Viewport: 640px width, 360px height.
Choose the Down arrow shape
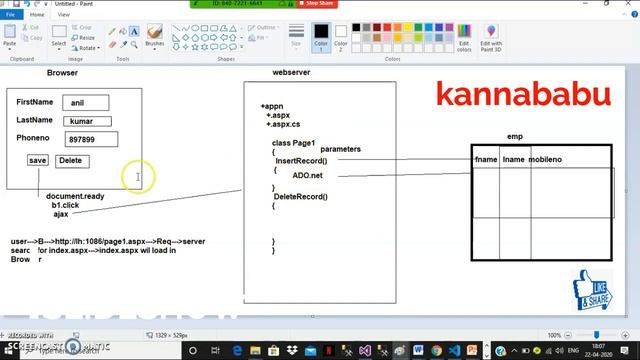(176, 47)
